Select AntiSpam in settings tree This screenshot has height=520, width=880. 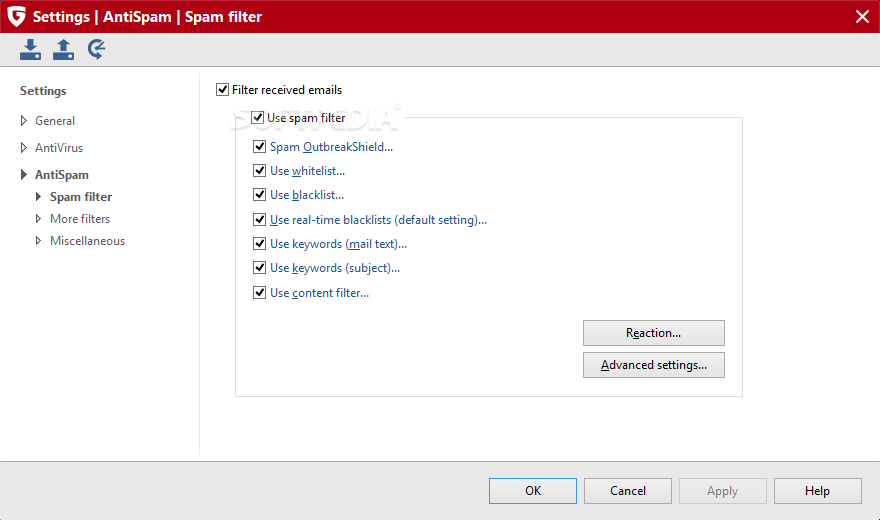click(62, 175)
